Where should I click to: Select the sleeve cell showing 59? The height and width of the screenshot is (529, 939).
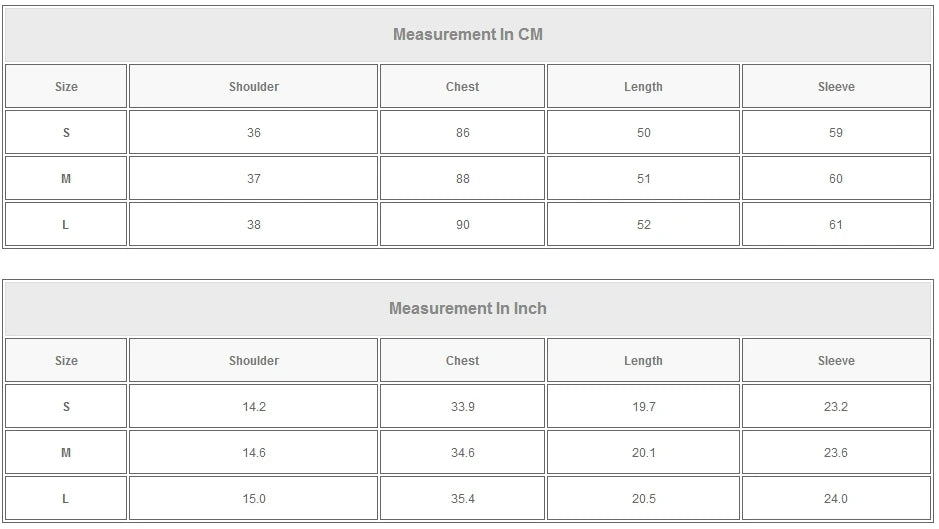(836, 133)
